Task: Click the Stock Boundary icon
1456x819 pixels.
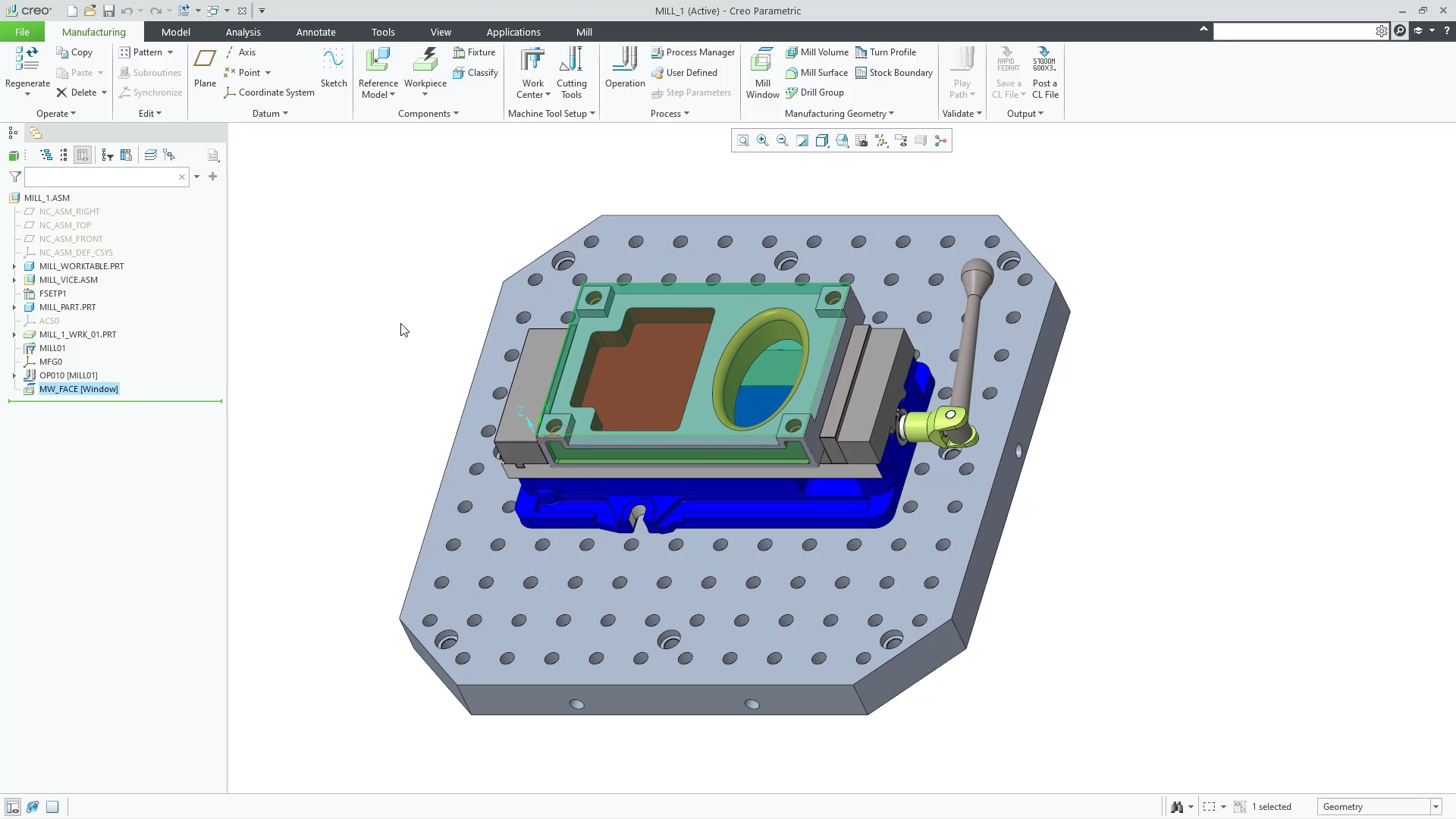Action: 895,73
